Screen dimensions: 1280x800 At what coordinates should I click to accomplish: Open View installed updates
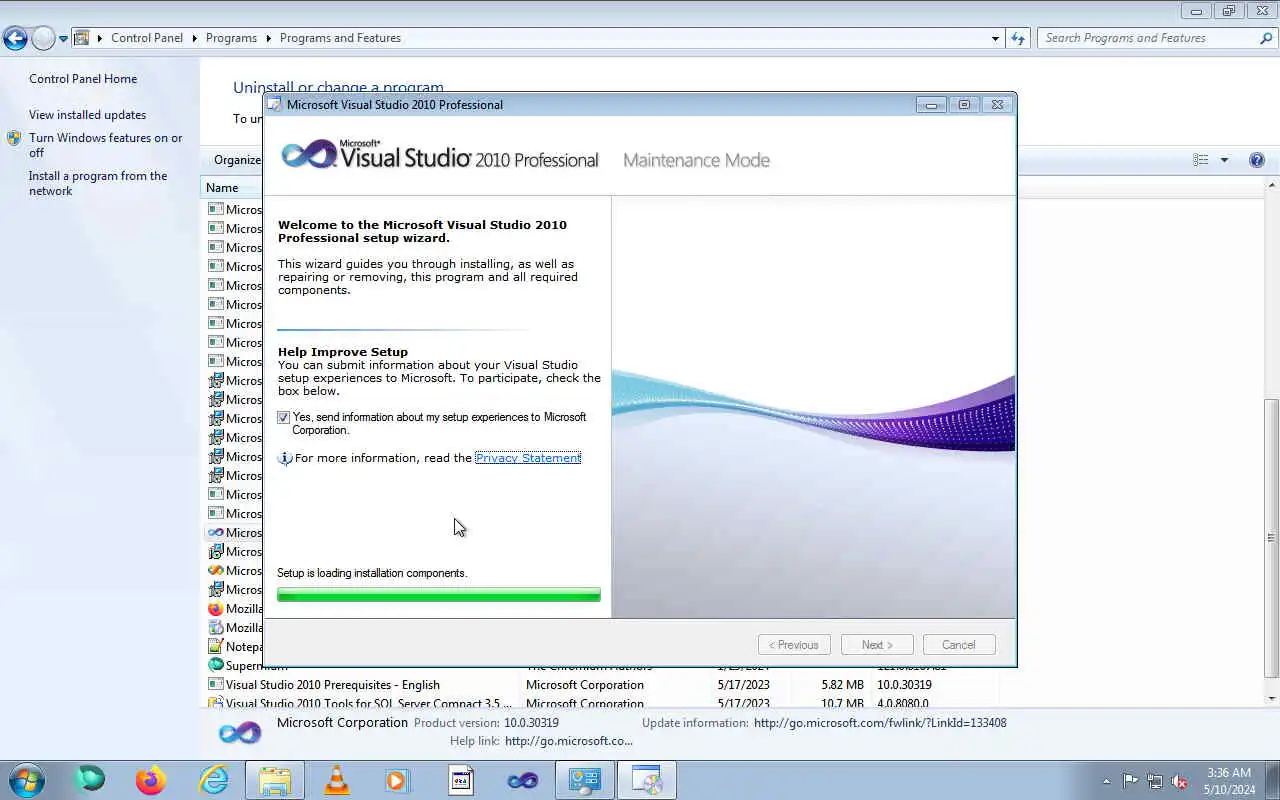point(87,115)
